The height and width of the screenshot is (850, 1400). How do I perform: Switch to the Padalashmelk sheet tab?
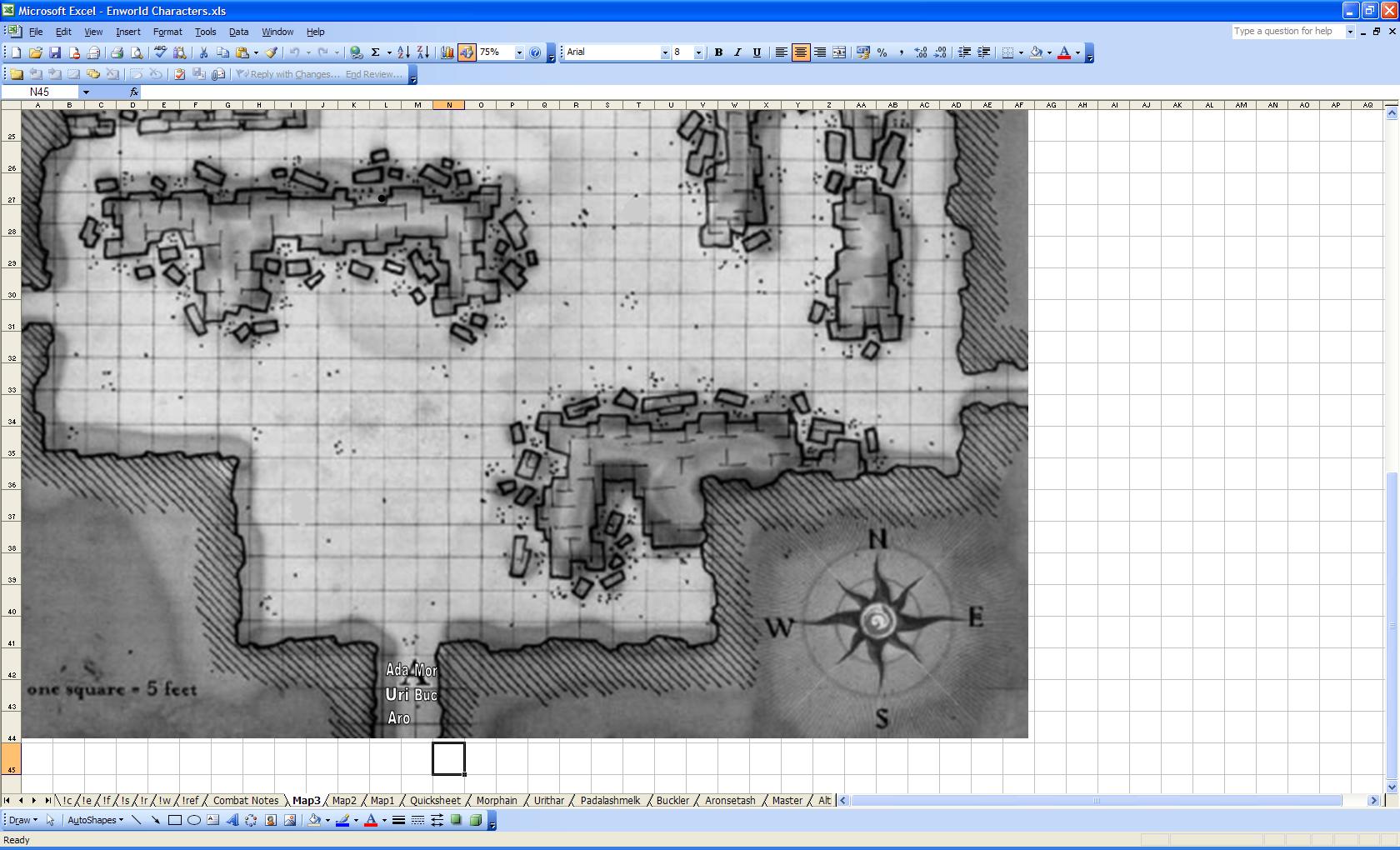coord(610,801)
